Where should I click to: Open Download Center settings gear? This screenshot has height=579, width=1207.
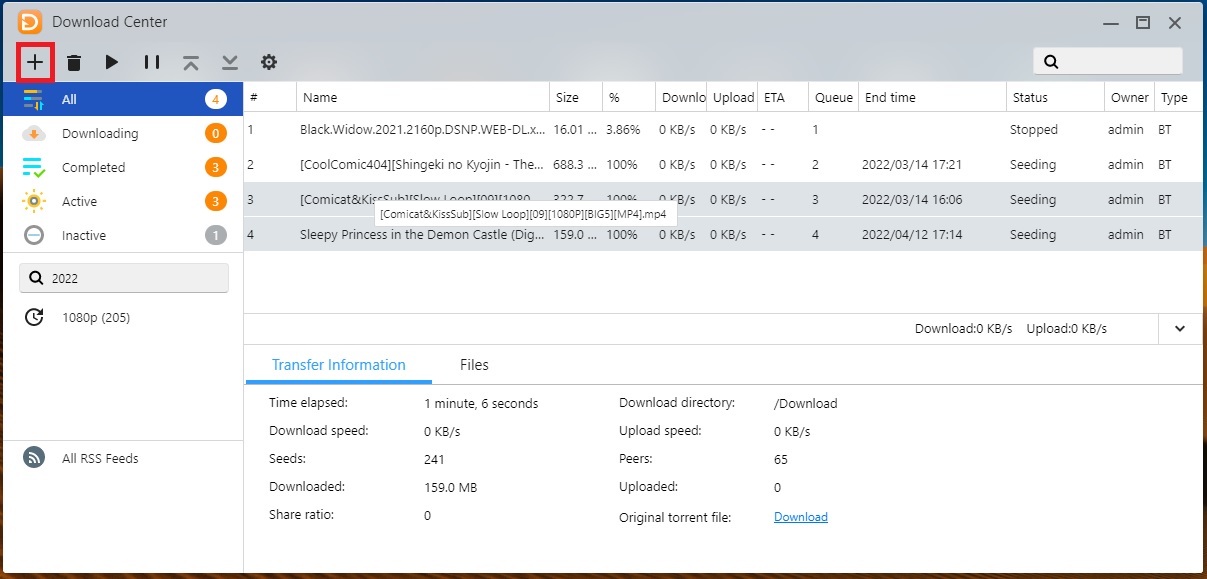[269, 62]
